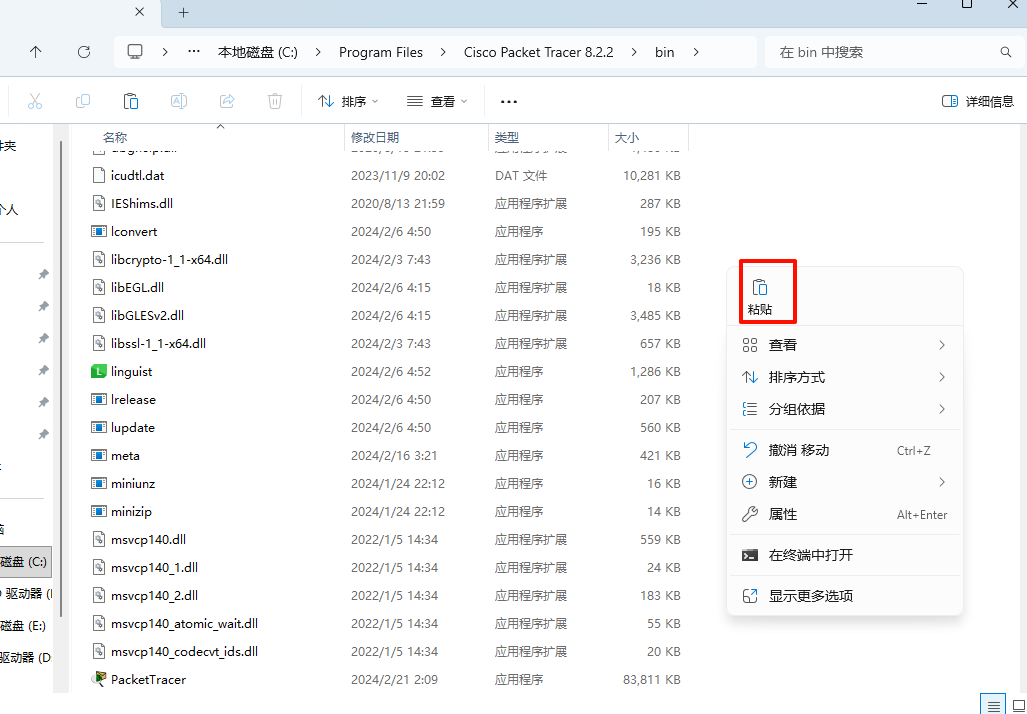Sort by the 类型 column header
Viewport: 1027px width, 714px height.
(x=507, y=138)
